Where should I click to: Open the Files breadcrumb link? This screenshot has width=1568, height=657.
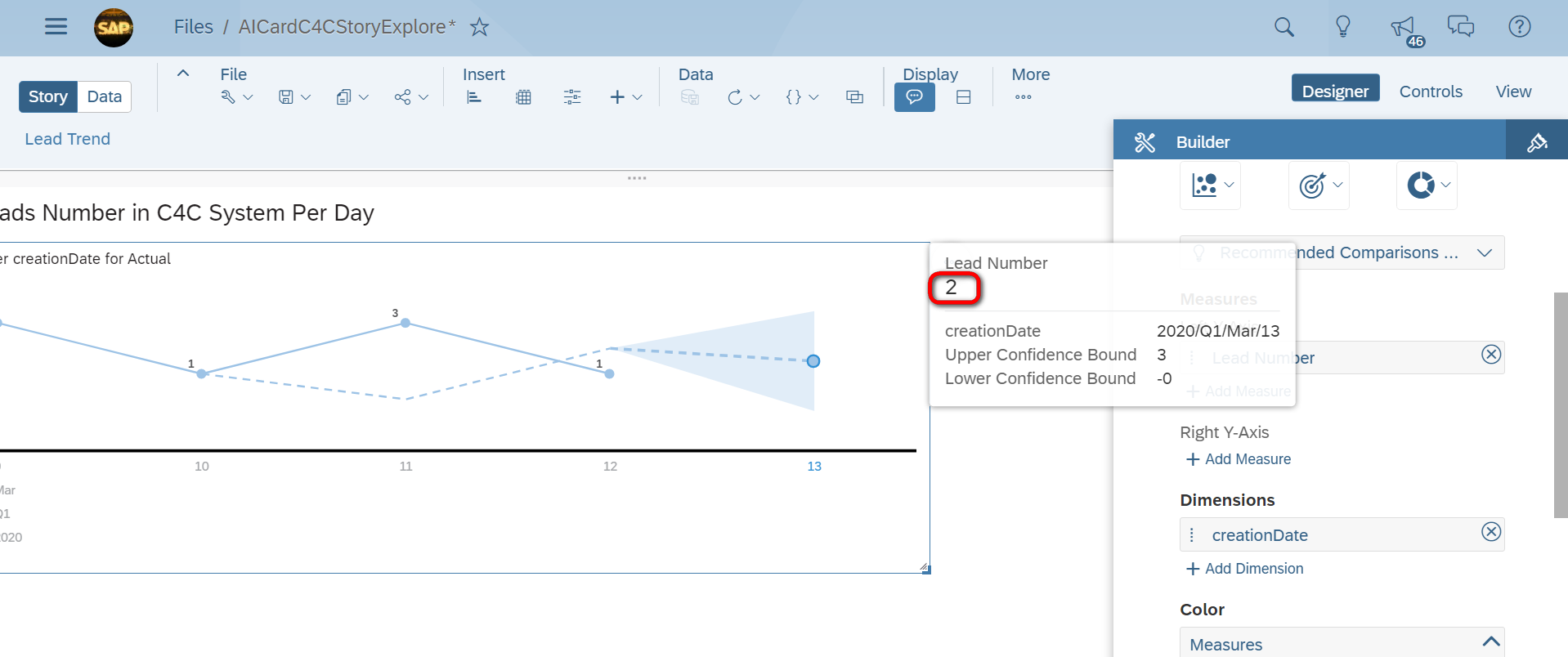[x=193, y=27]
